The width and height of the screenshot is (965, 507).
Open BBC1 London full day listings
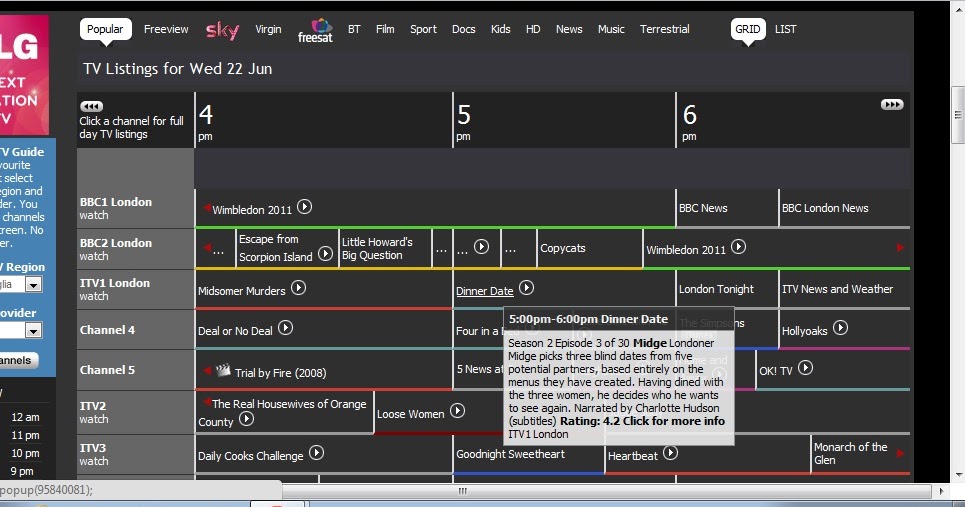[x=116, y=202]
